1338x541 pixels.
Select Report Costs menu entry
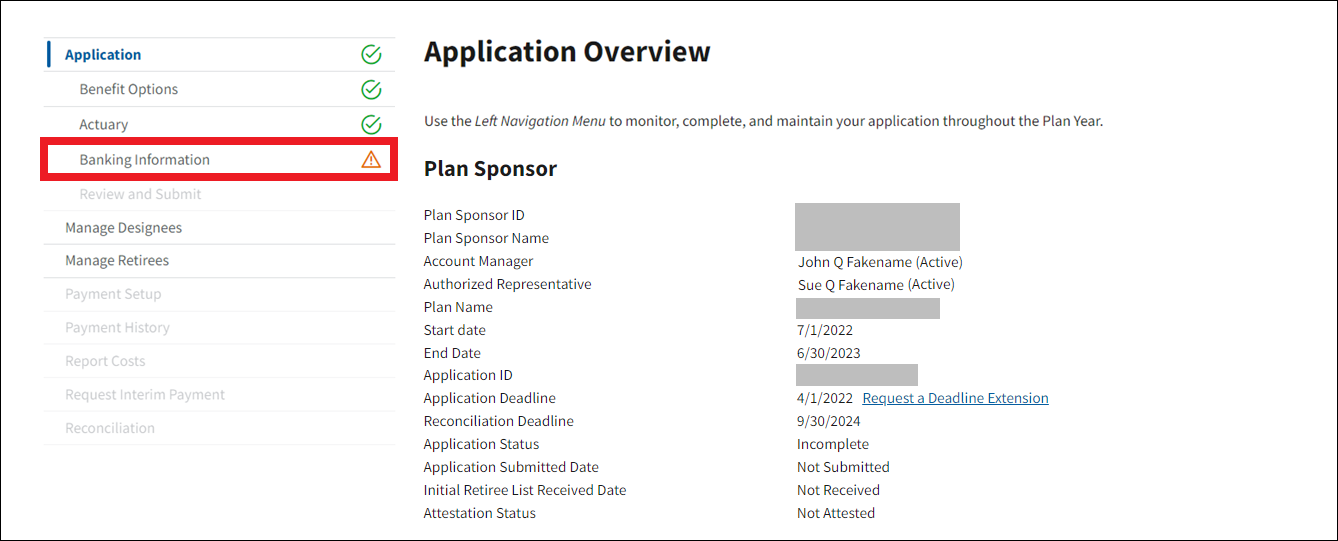tap(105, 361)
